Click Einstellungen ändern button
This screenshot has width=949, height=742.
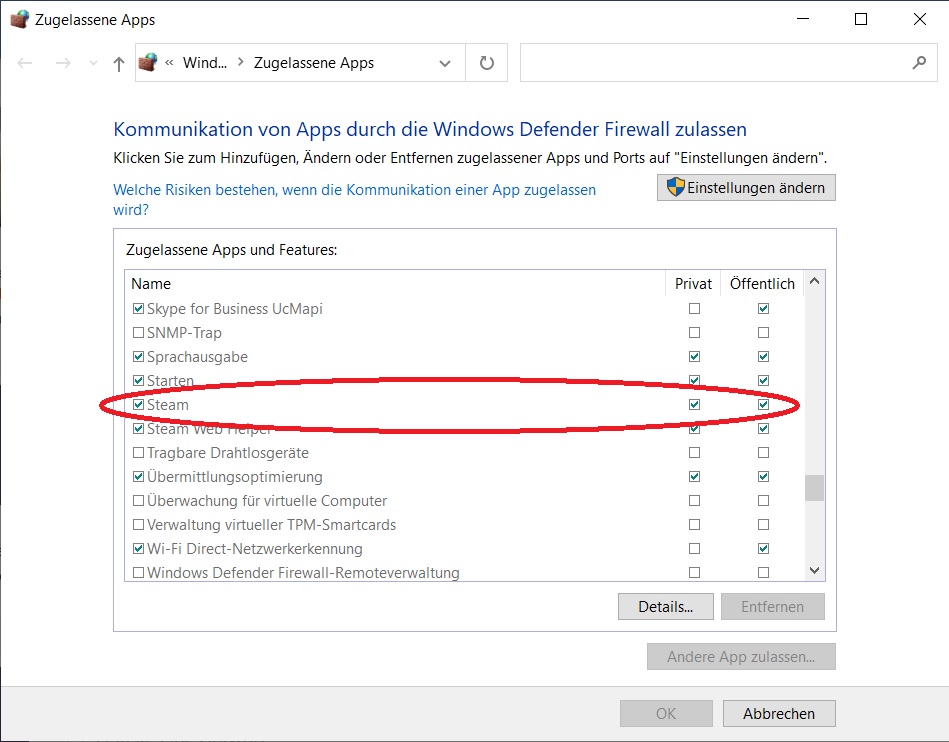(746, 188)
